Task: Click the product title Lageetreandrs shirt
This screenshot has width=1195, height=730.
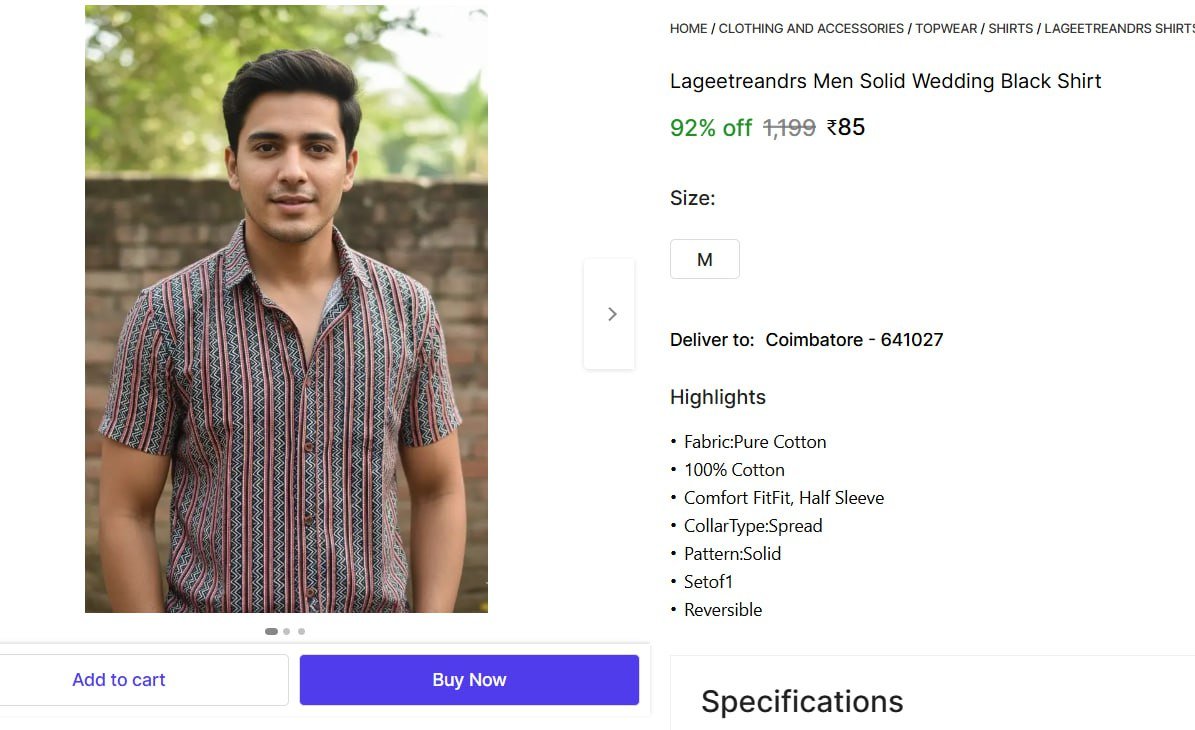Action: [x=885, y=81]
